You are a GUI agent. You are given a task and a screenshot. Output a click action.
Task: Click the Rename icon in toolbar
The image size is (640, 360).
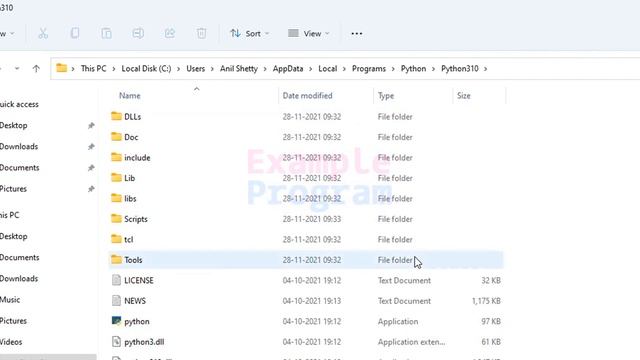(138, 33)
